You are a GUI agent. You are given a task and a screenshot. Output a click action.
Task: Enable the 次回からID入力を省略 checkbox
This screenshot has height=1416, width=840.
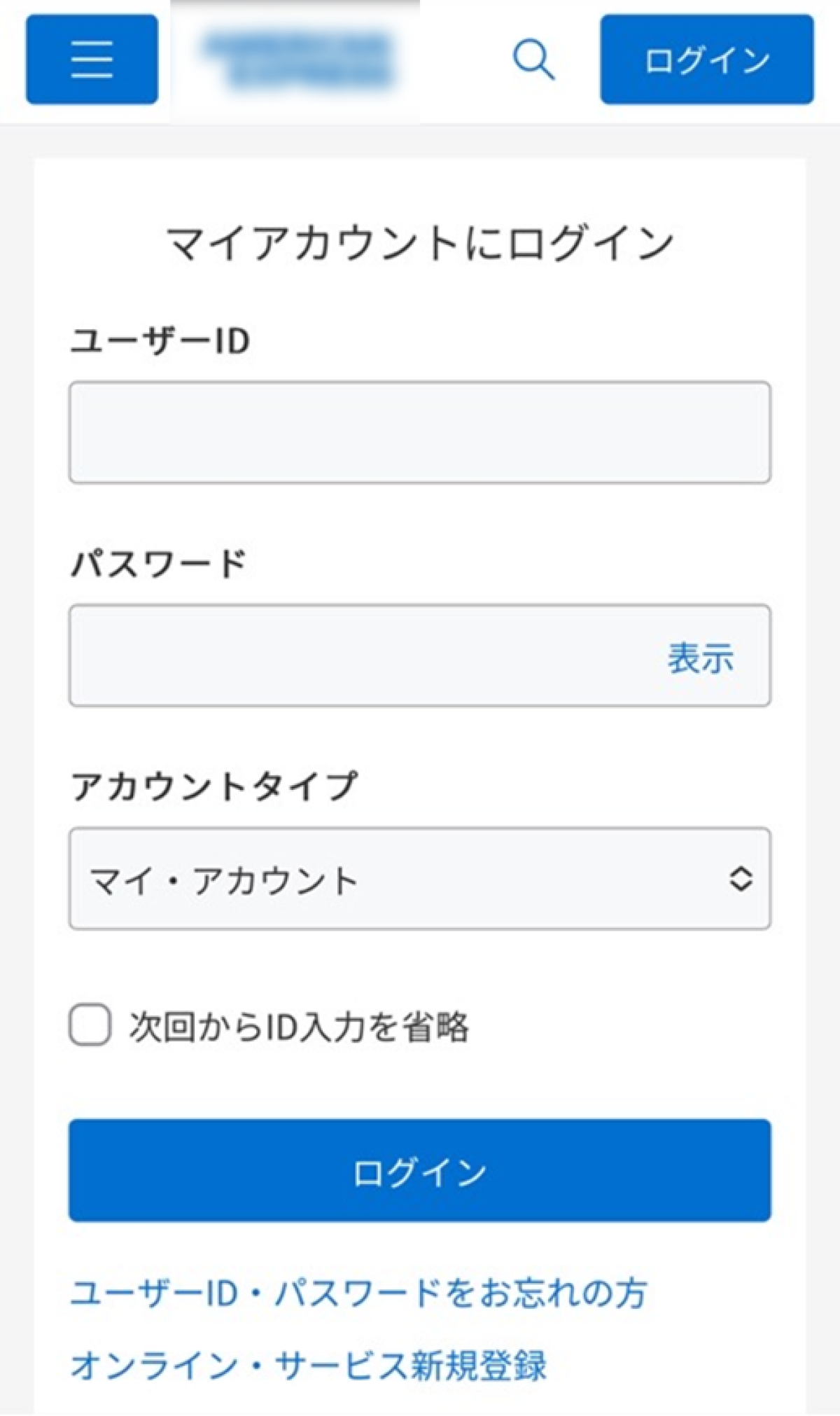[x=90, y=1025]
